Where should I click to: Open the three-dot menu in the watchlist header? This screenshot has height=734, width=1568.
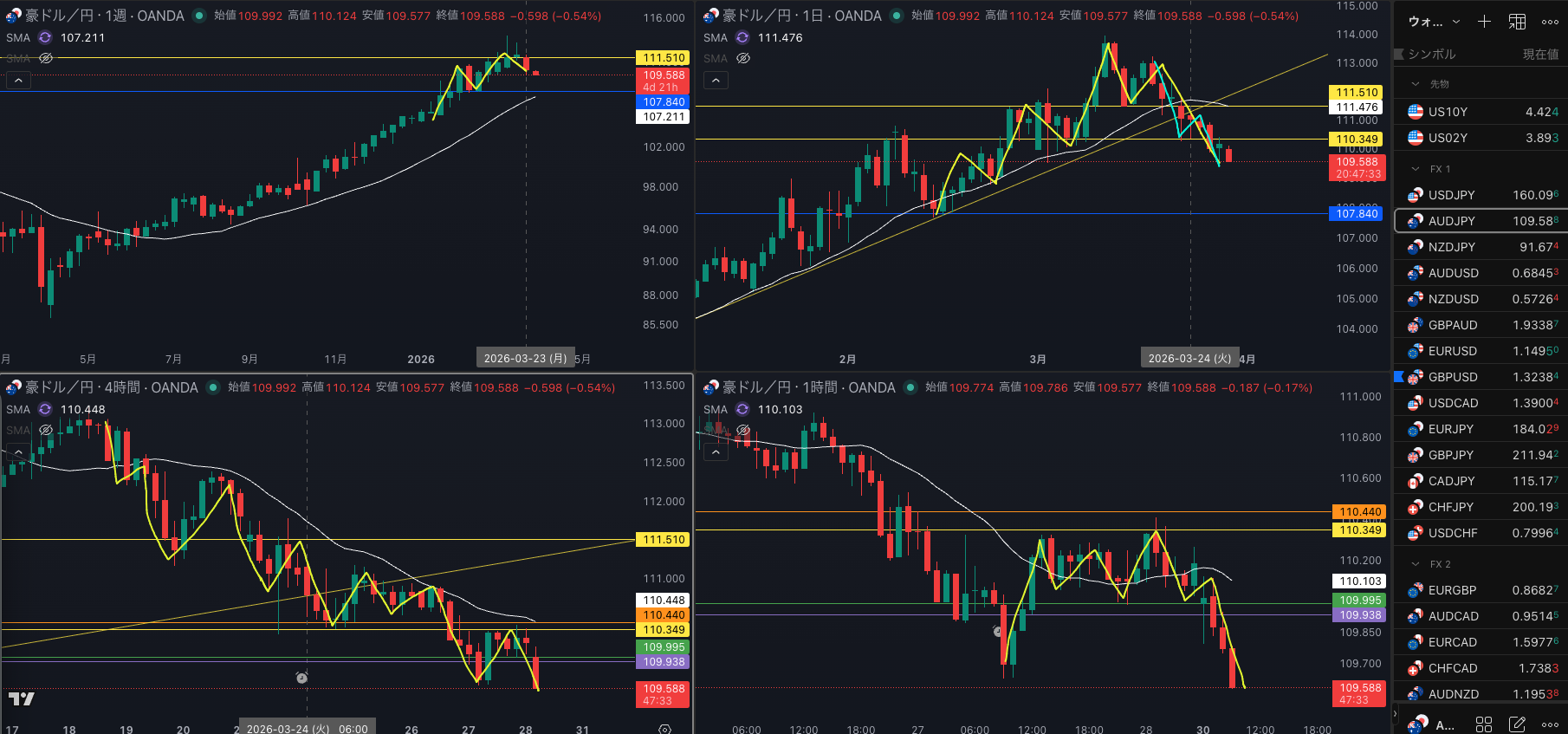click(x=1550, y=22)
